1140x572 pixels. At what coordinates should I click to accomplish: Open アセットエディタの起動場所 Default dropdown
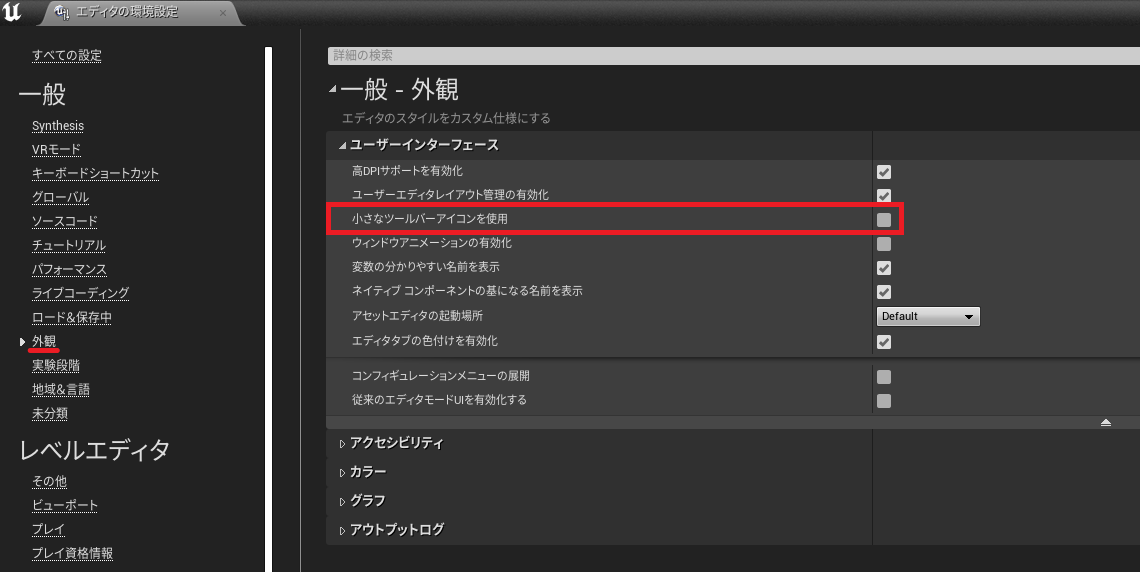(928, 316)
